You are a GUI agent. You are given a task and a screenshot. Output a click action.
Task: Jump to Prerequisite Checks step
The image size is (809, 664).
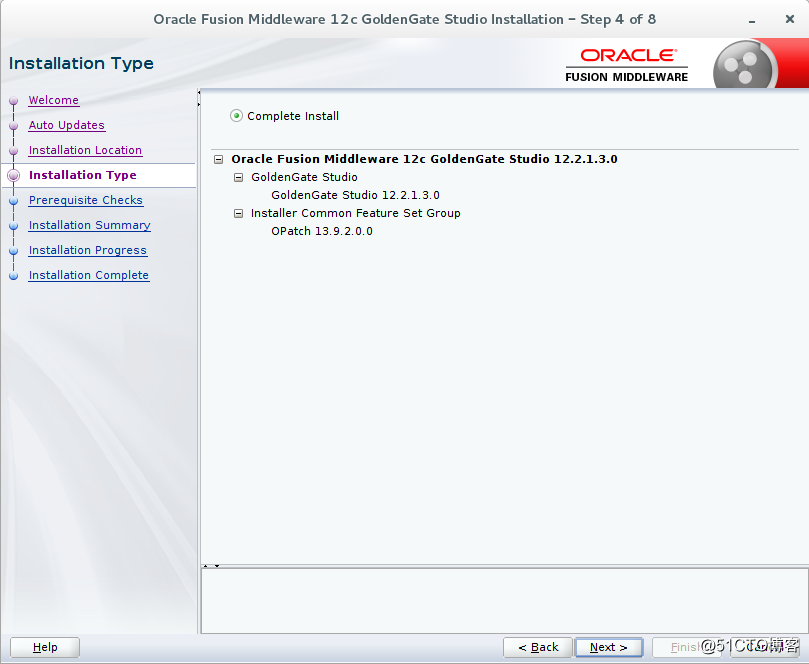tap(86, 200)
